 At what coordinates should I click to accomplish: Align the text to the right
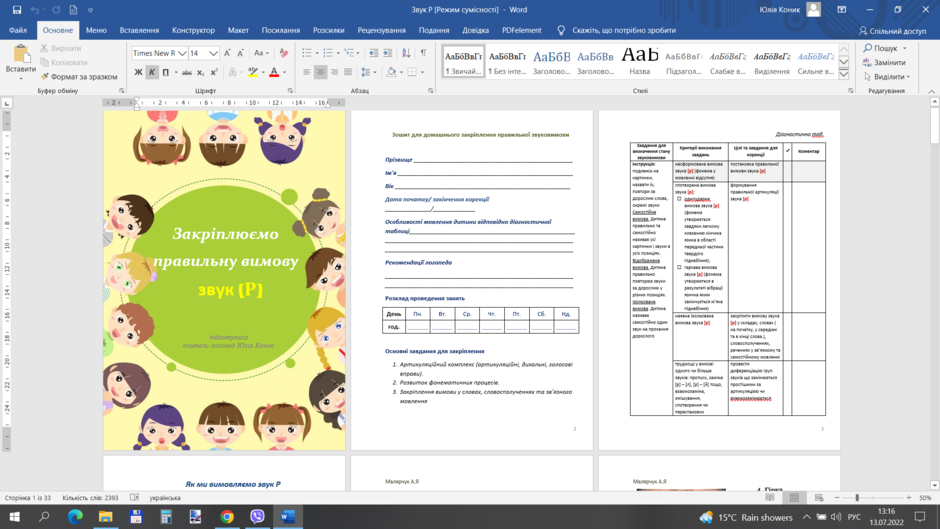click(335, 73)
